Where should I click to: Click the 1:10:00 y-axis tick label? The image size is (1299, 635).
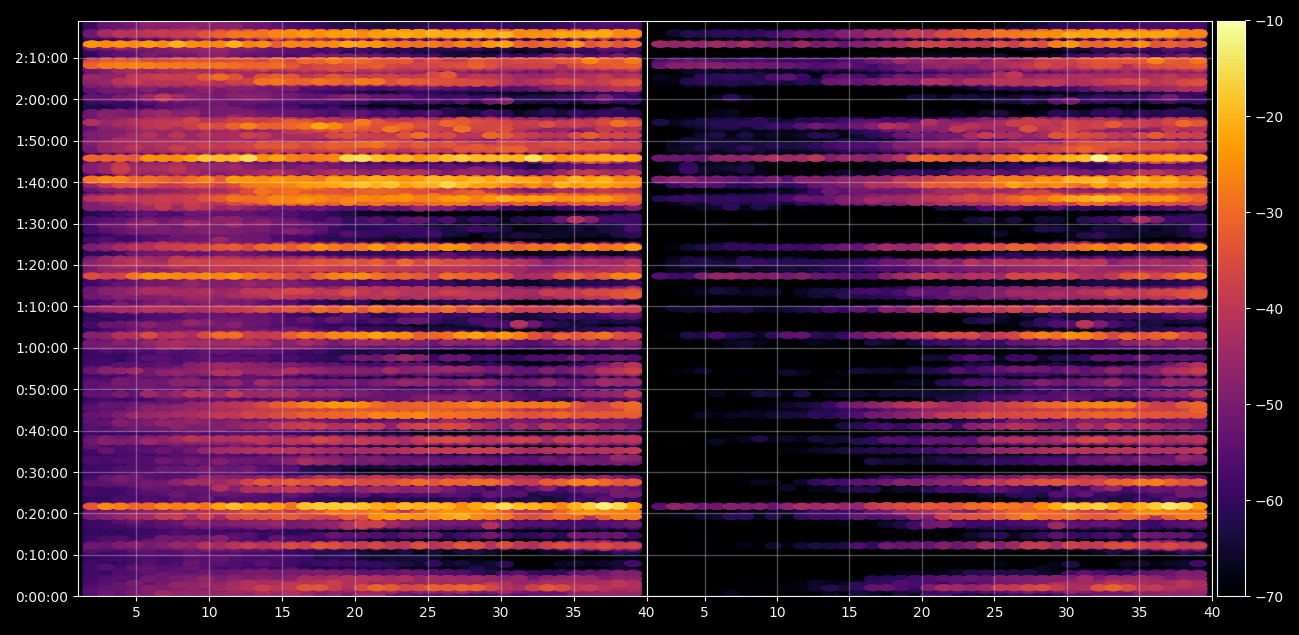coord(41,306)
